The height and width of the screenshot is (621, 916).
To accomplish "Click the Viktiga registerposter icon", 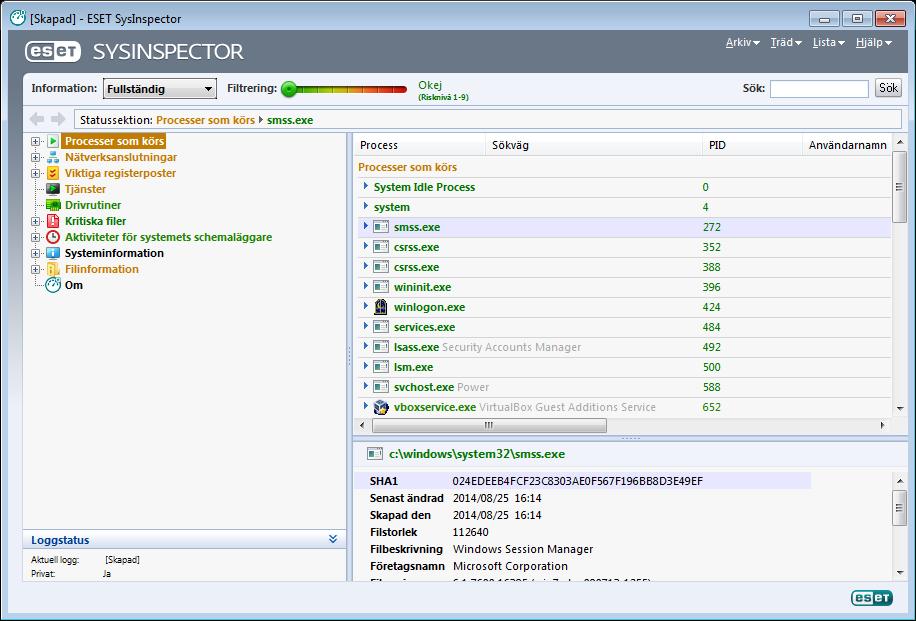I will (53, 173).
